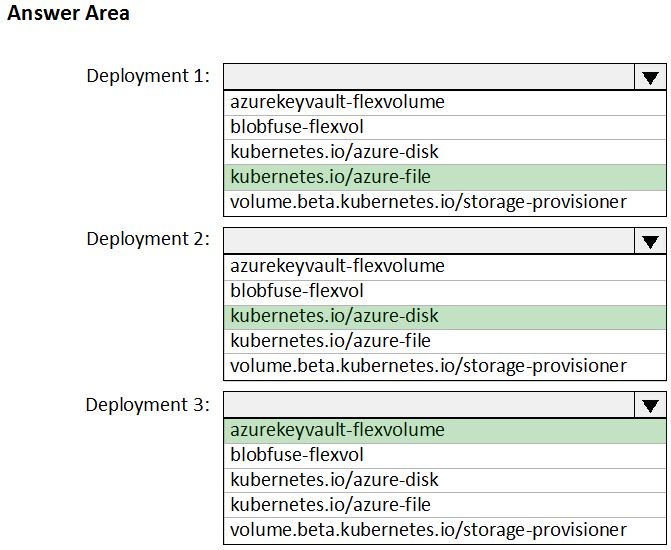Open the Deployment 2 dropdown arrow
The height and width of the screenshot is (550, 671).
(650, 241)
